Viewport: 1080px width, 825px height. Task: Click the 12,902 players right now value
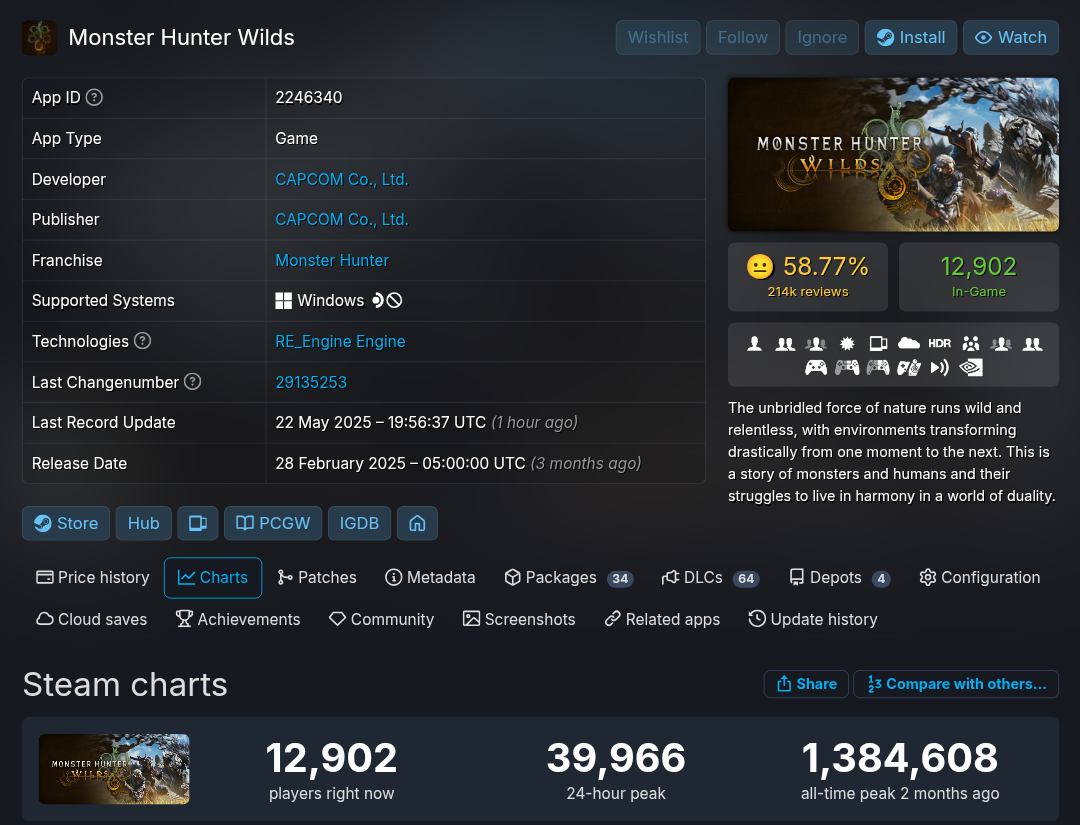331,758
